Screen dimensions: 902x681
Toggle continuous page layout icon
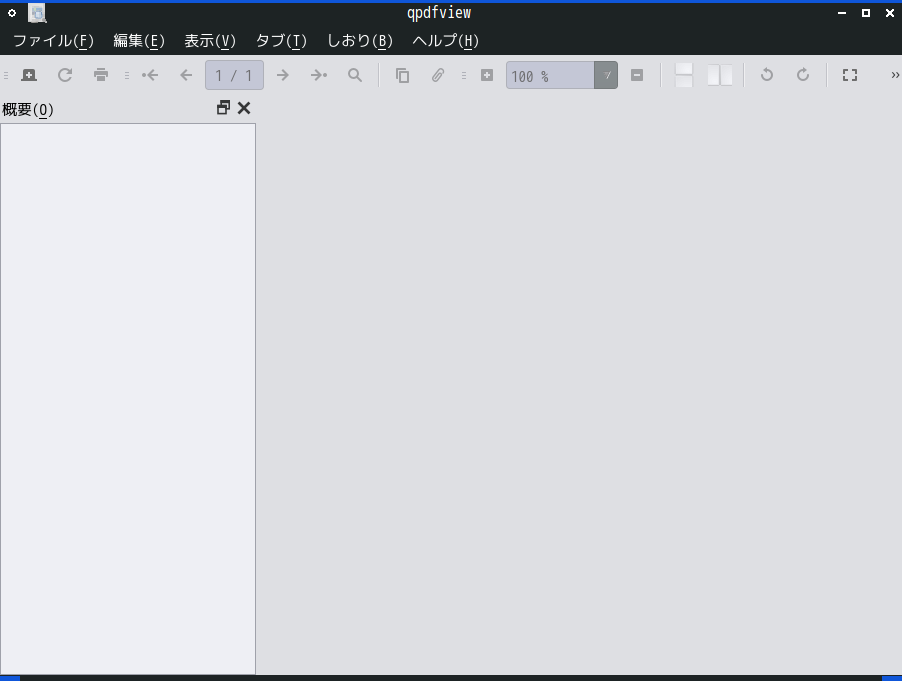pyautogui.click(x=683, y=75)
